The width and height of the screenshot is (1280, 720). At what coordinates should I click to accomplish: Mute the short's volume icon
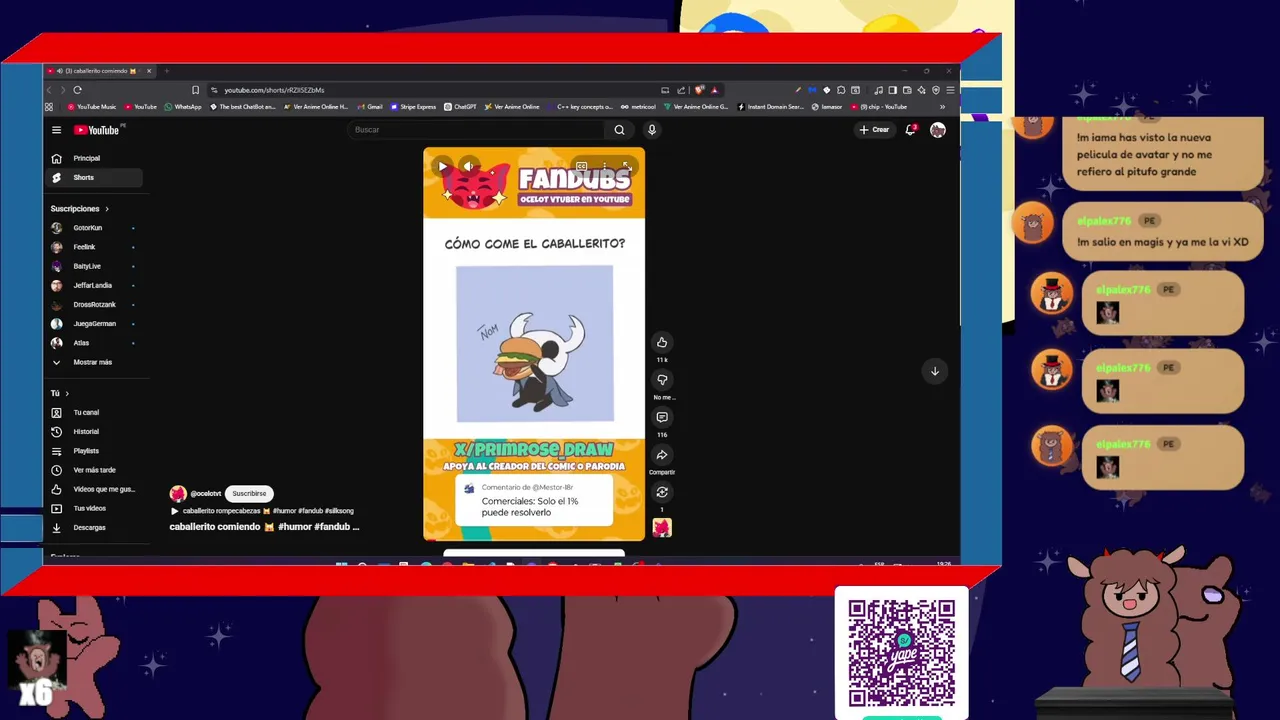pos(468,167)
